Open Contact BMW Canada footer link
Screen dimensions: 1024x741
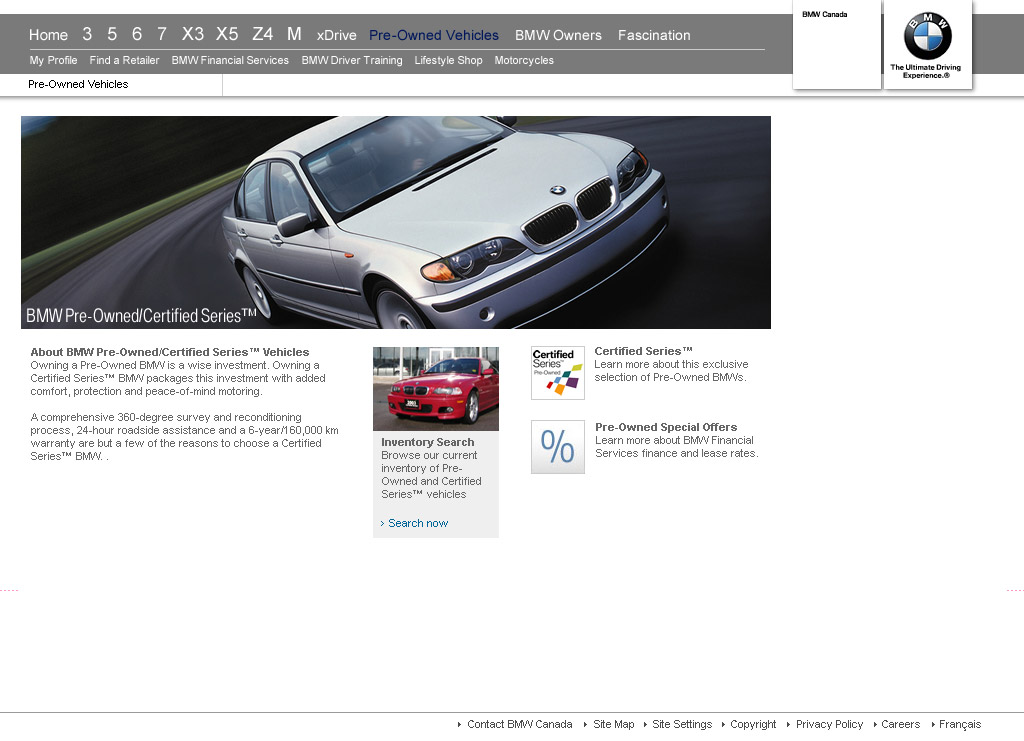pyautogui.click(x=519, y=724)
